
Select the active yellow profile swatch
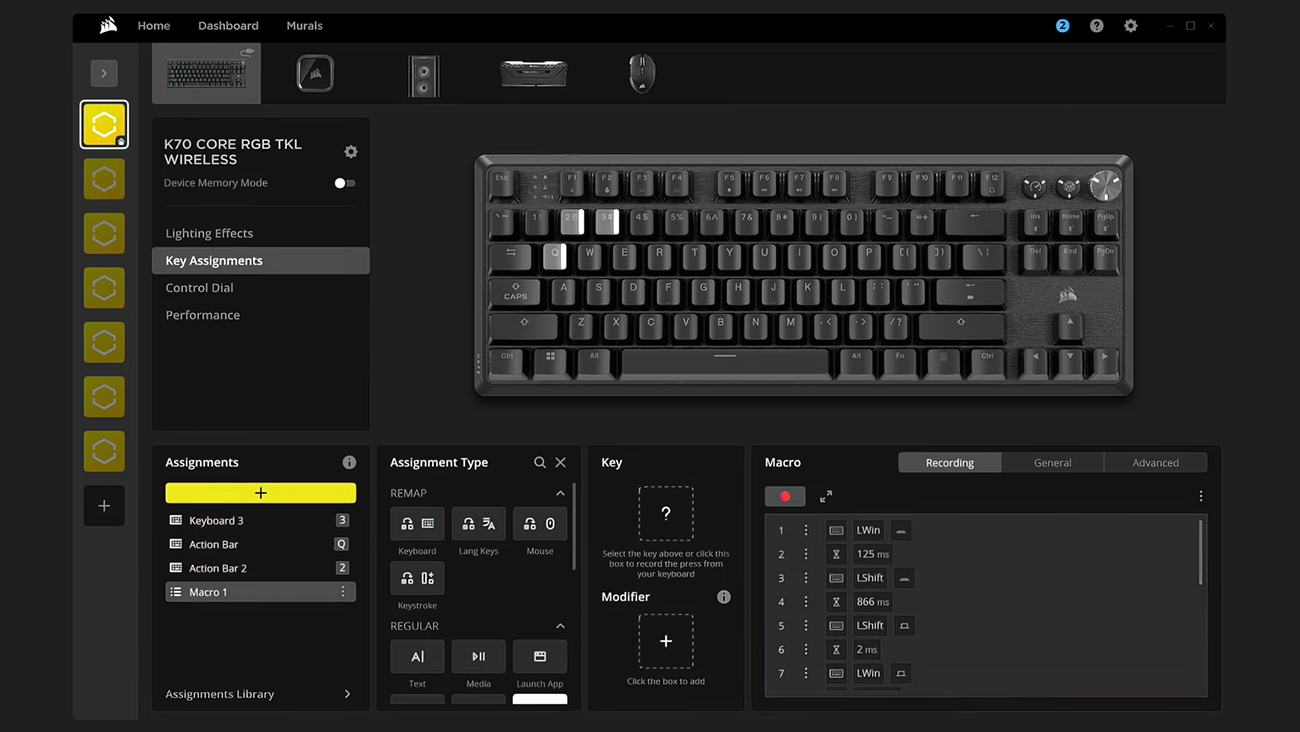coord(104,124)
